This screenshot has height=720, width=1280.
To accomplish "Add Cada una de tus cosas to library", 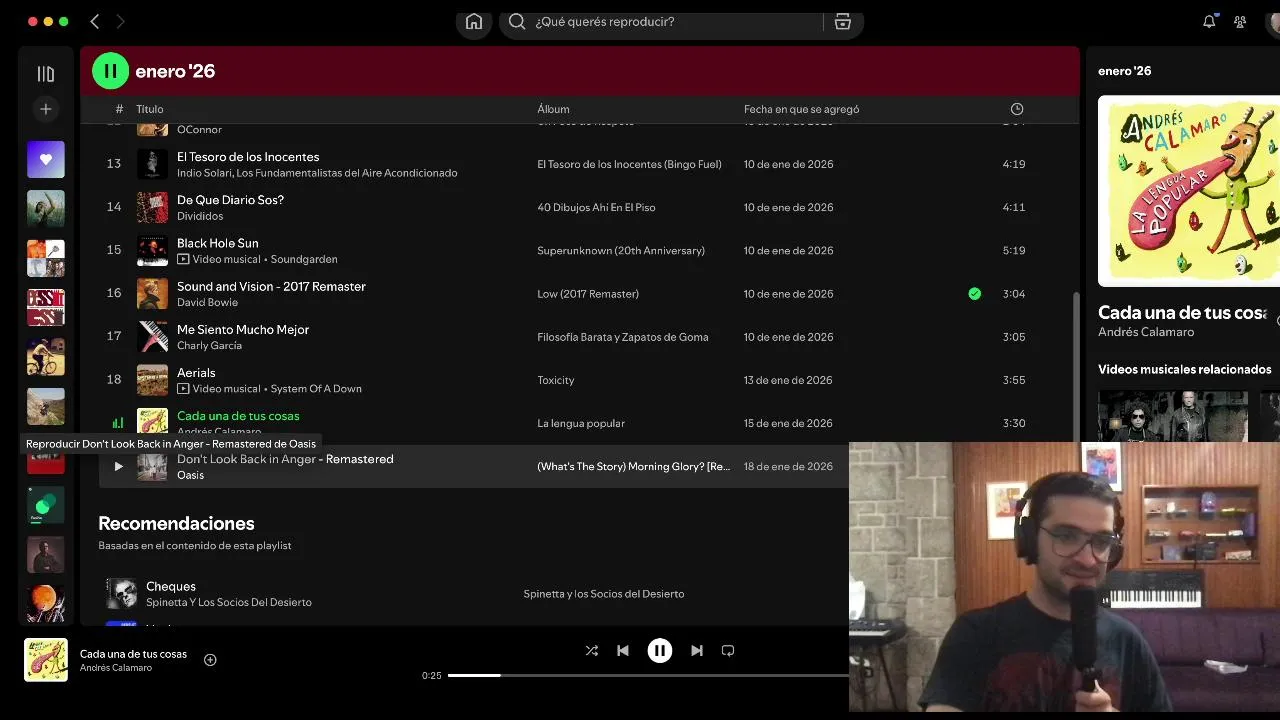I will click(x=210, y=660).
